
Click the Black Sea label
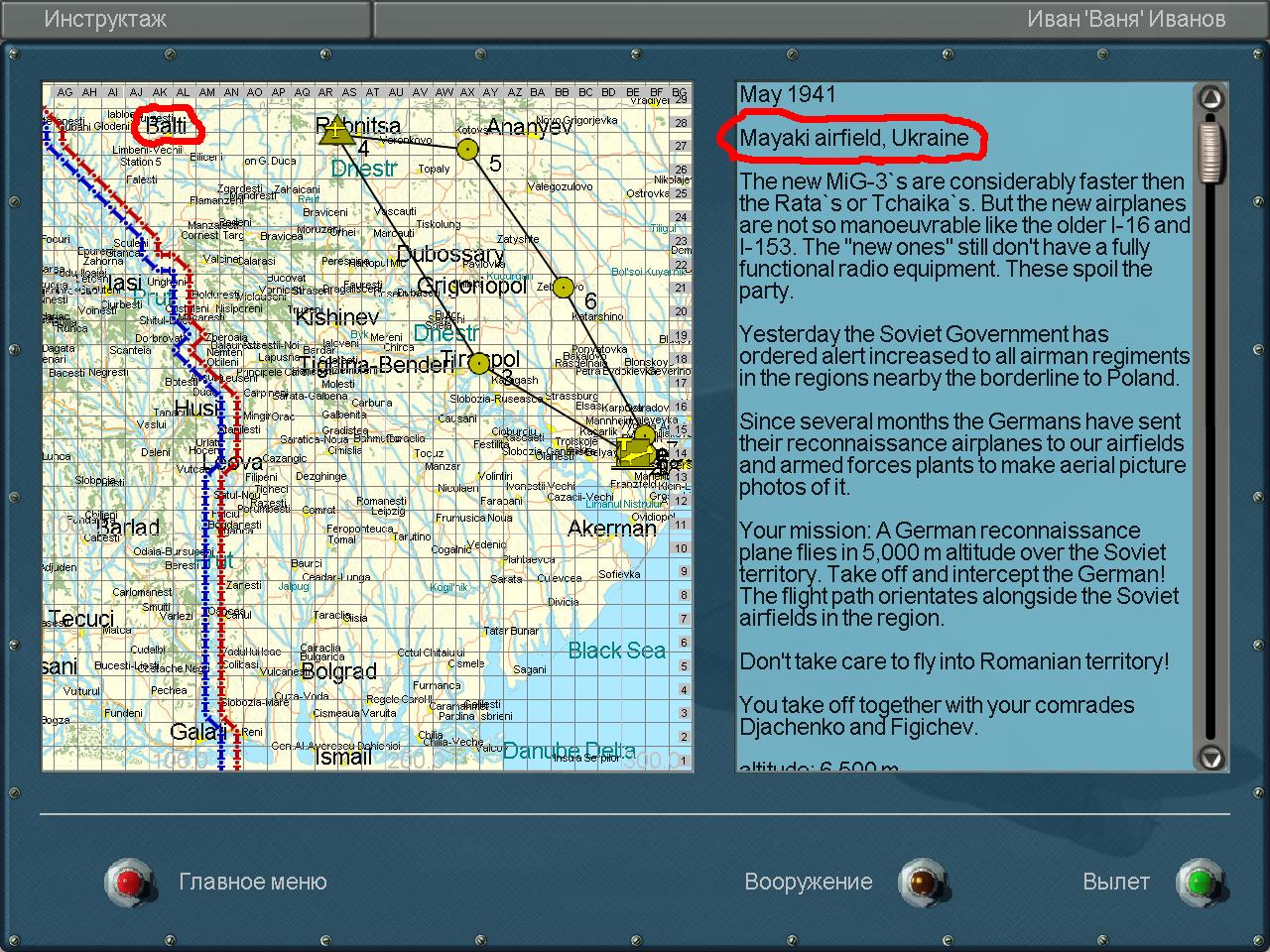(616, 651)
